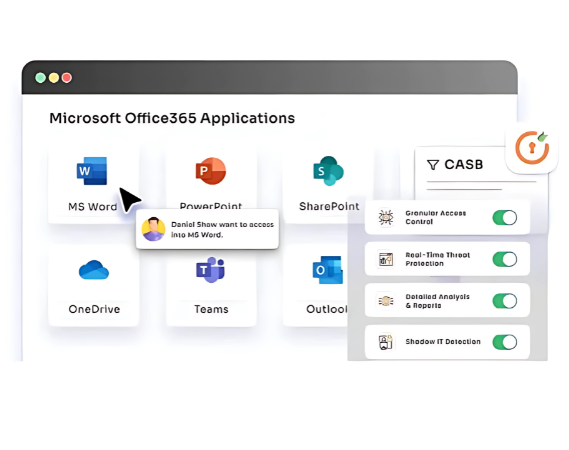Open the MS Word application icon
The height and width of the screenshot is (450, 569).
click(92, 171)
